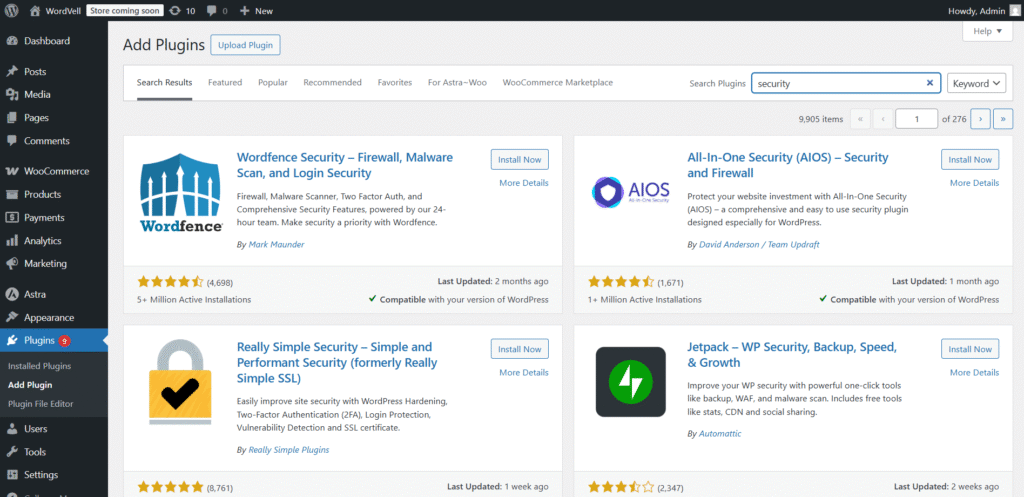Install All-In-One Security plugin

970,159
